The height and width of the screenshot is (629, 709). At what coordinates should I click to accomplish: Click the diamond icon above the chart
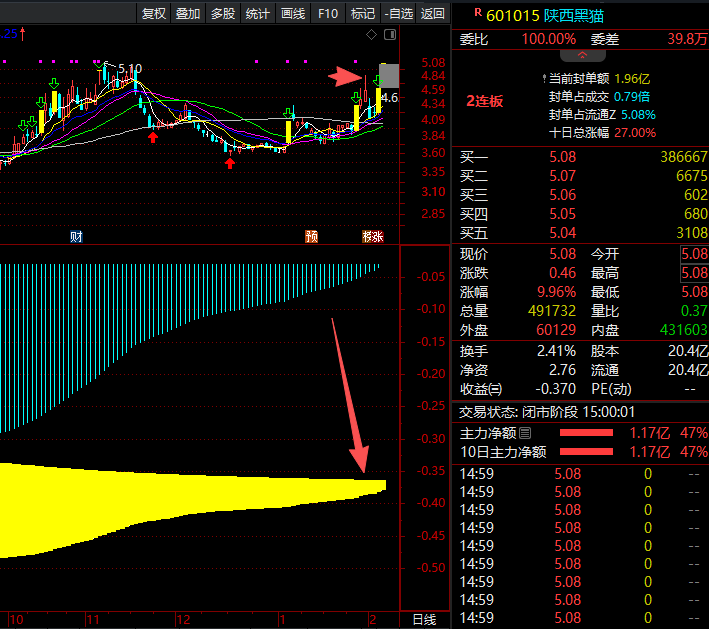point(372,35)
